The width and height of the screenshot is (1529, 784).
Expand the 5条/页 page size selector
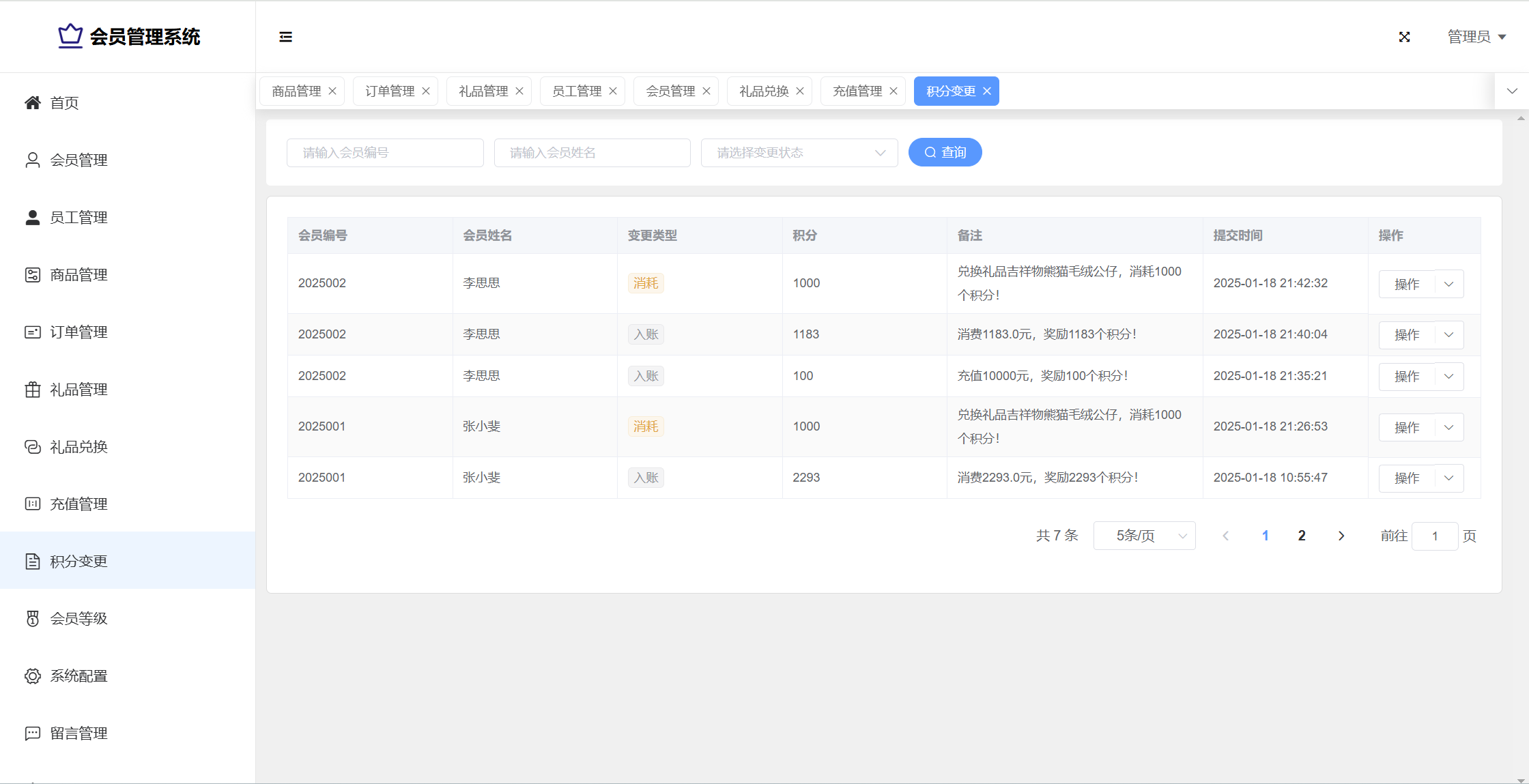point(1144,536)
